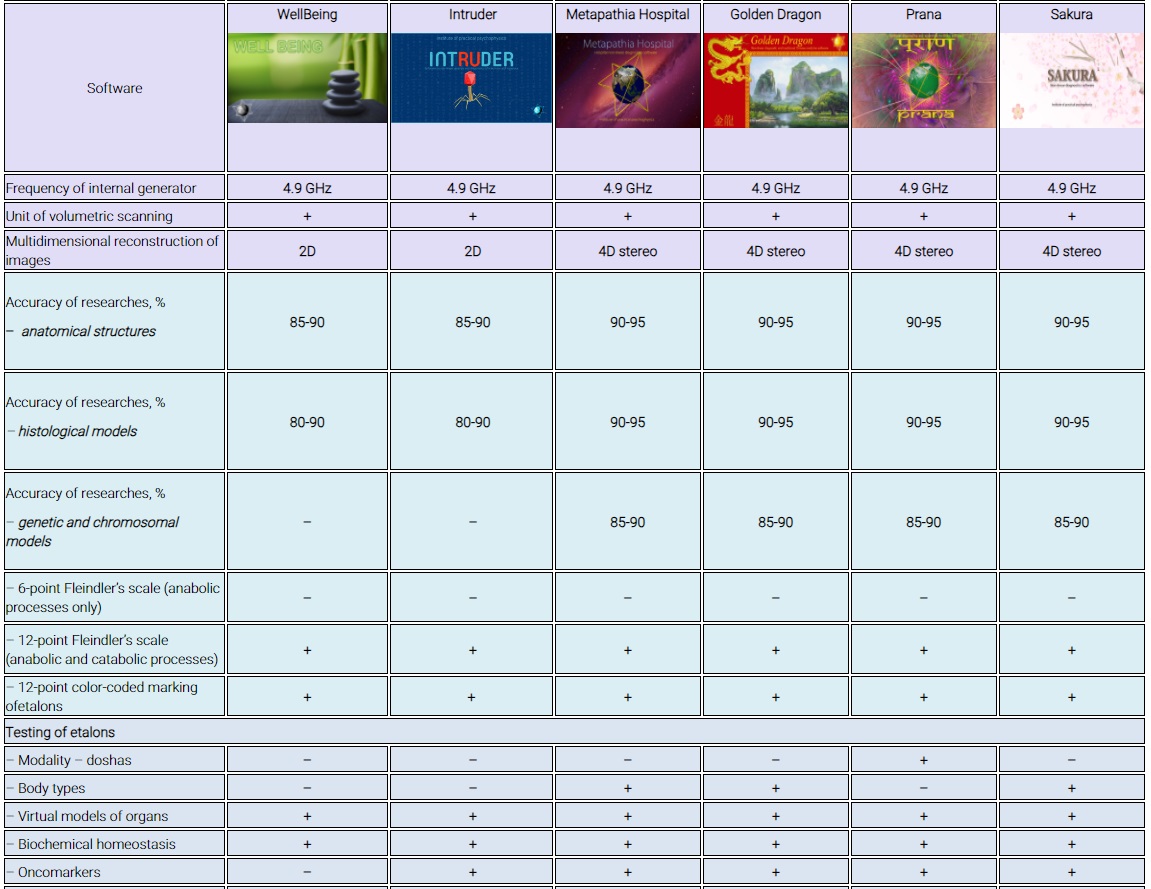This screenshot has height=889, width=1151.
Task: Open the Intruder software thumbnail image
Action: tap(471, 78)
